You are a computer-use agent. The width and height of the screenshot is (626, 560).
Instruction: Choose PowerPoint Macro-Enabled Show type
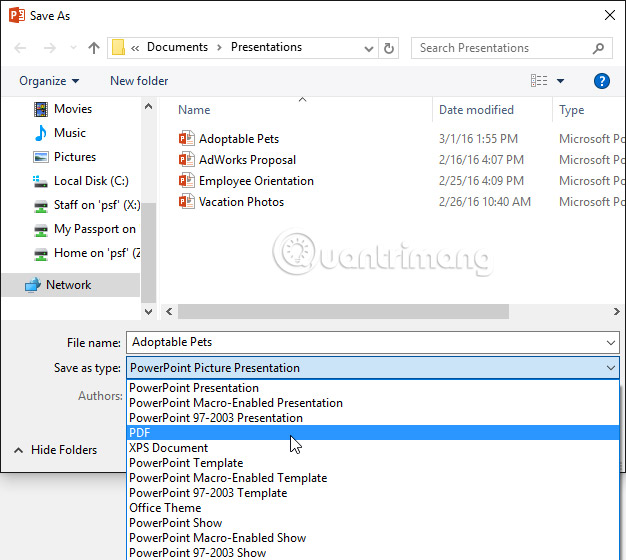(x=373, y=538)
